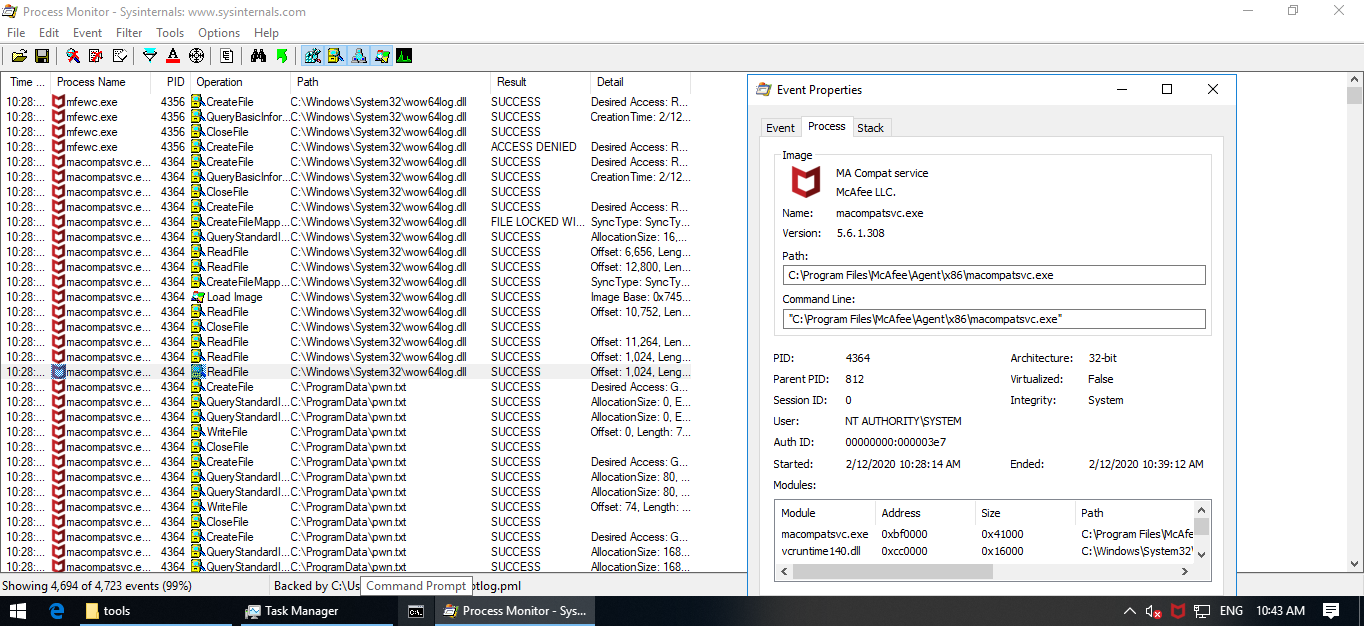This screenshot has height=626, width=1364.
Task: Click the Module column header in modules list
Action: 826,513
